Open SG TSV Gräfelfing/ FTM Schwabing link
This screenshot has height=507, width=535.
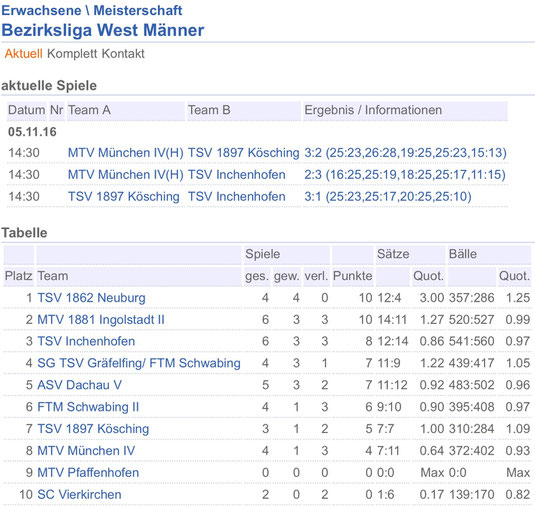139,363
